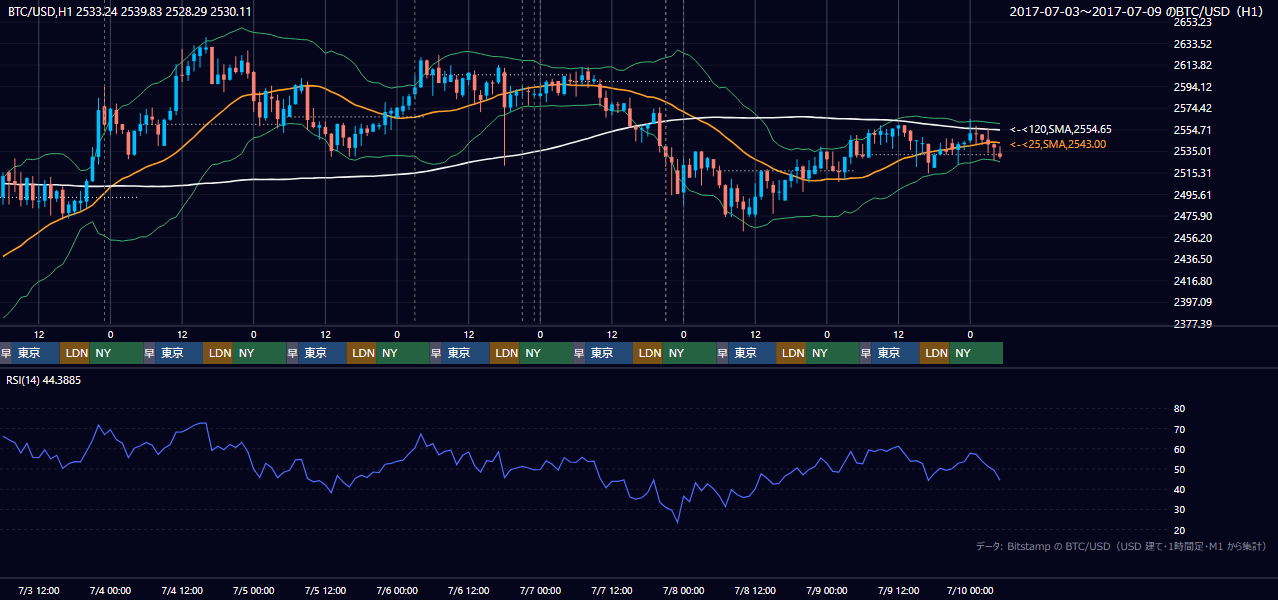1278x600 pixels.
Task: Click the RSI(14) 44.3885 indicator label
Action: (x=44, y=380)
